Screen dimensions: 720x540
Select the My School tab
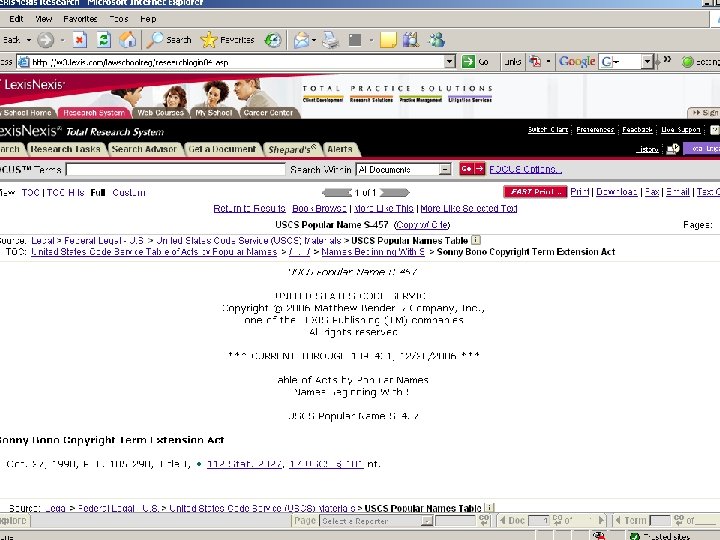pos(214,112)
